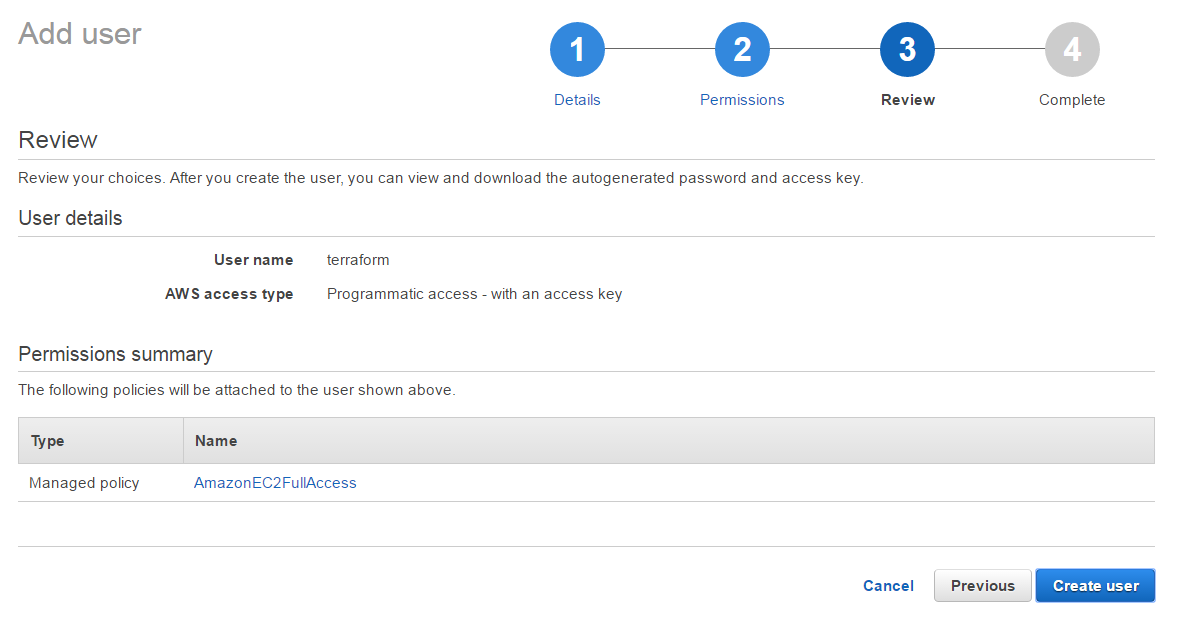The width and height of the screenshot is (1201, 626).
Task: Open the AmazonEC2FullAccess policy link
Action: coord(275,483)
